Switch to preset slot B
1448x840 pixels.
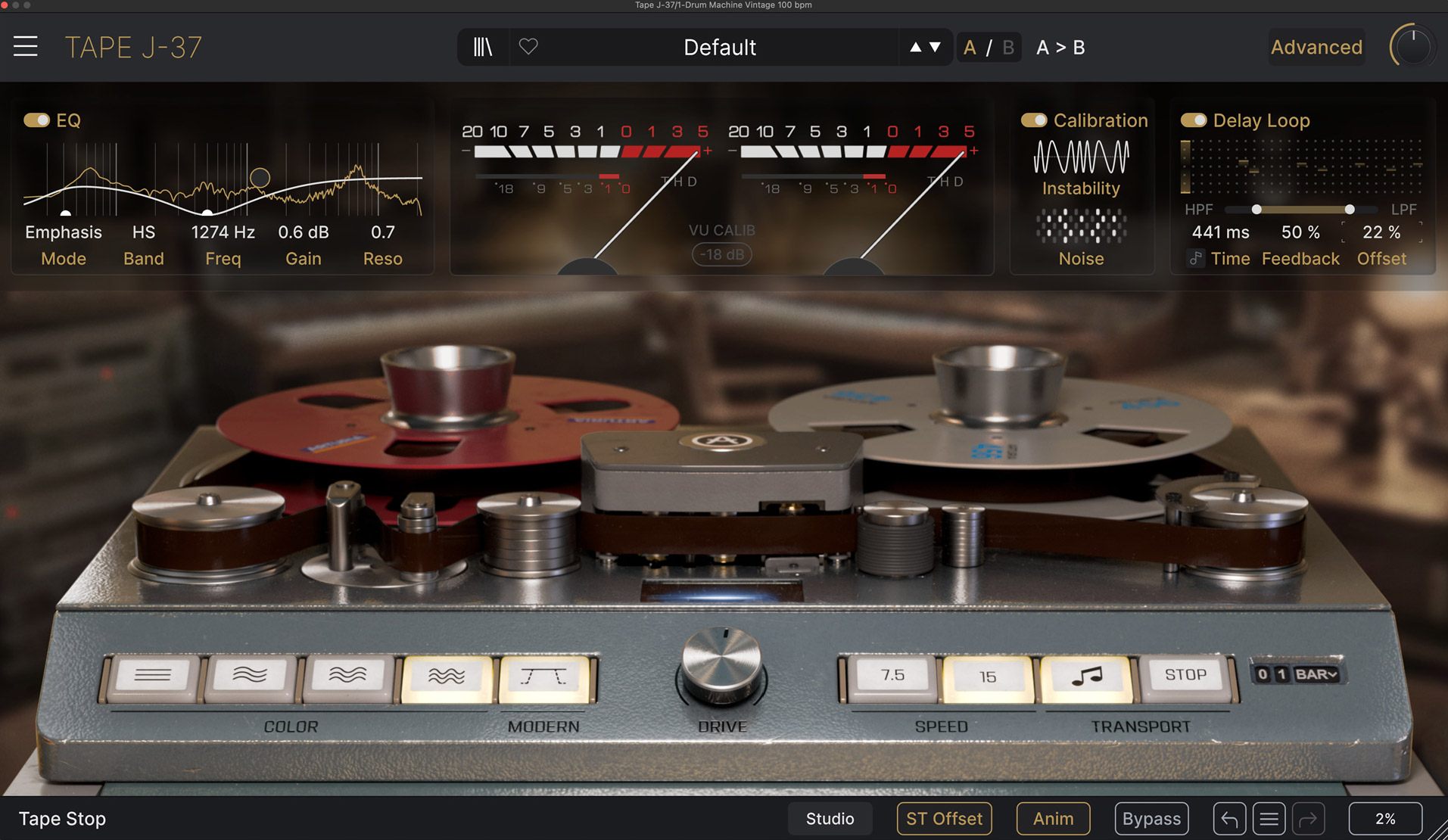pyautogui.click(x=1007, y=47)
